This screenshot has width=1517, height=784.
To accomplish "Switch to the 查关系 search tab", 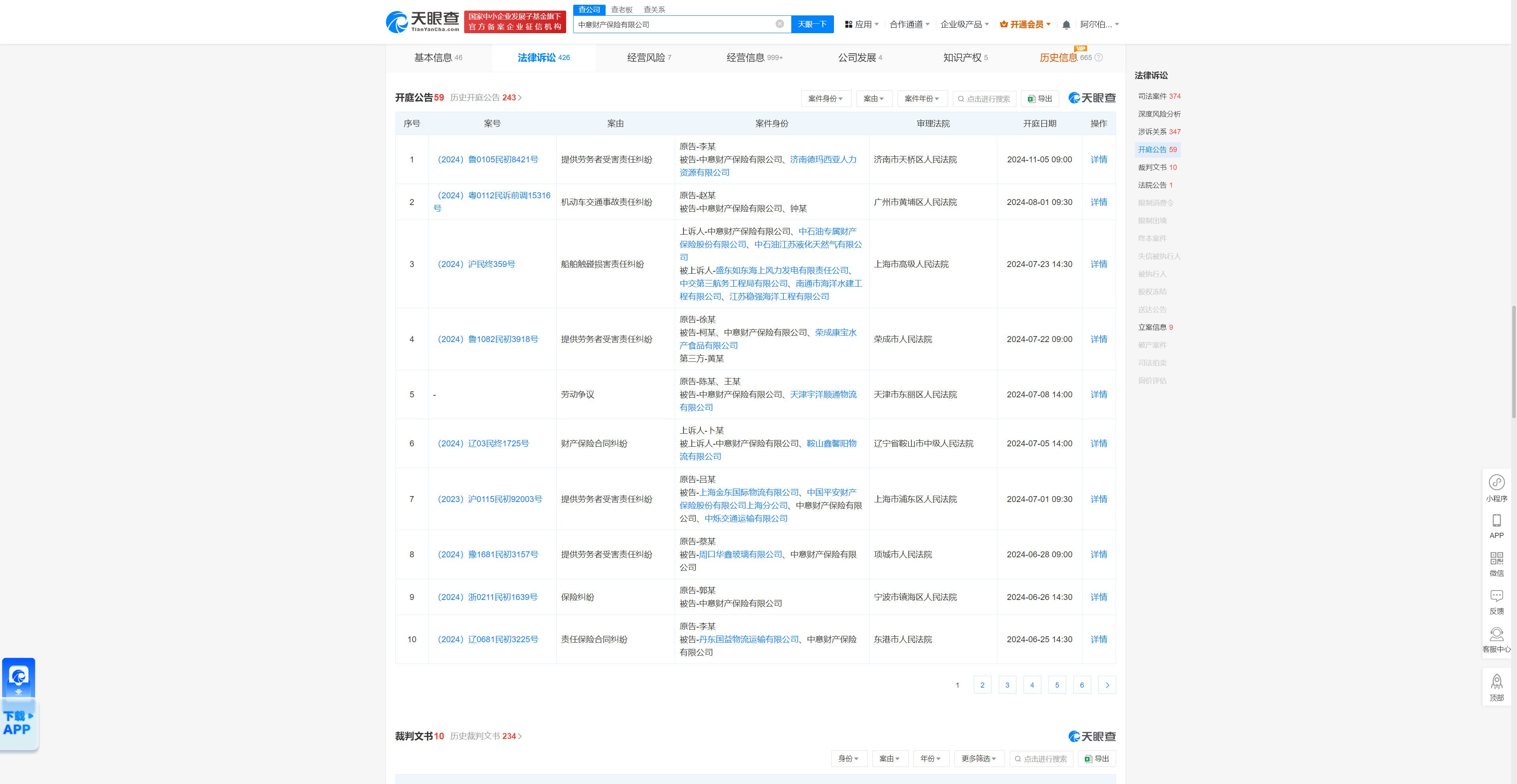I will tap(654, 9).
